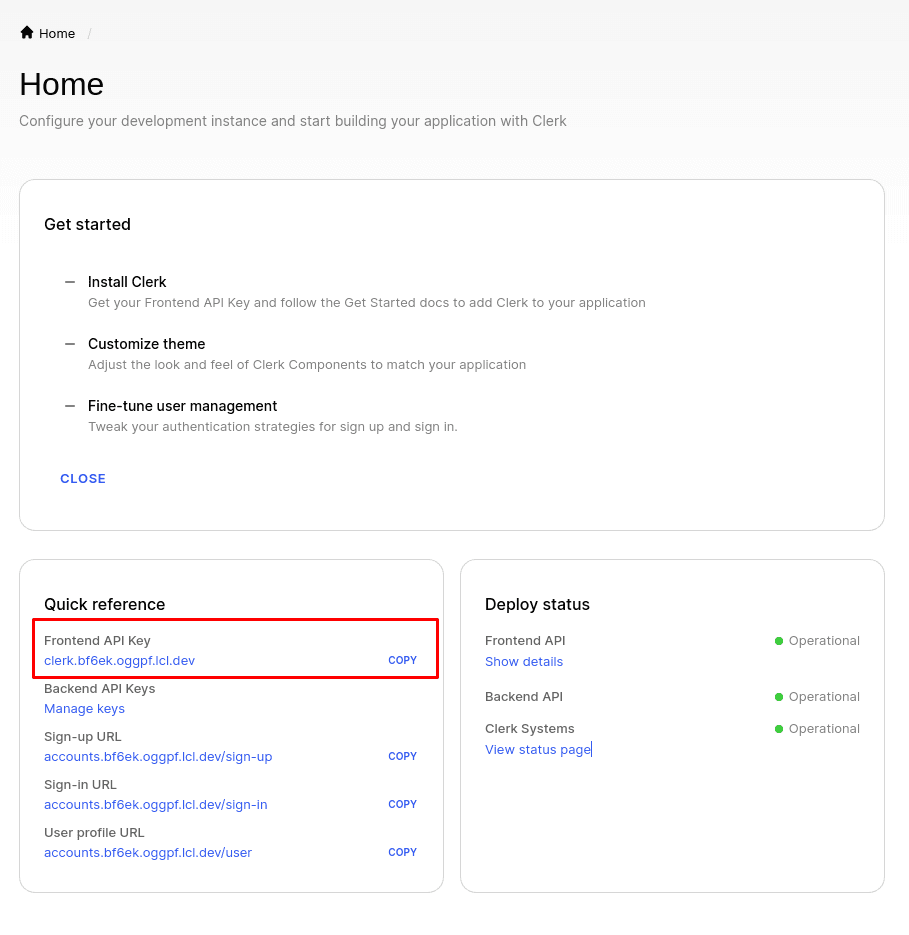Image resolution: width=909 pixels, height=935 pixels.
Task: Open the Sign-in URL link
Action: pos(156,804)
